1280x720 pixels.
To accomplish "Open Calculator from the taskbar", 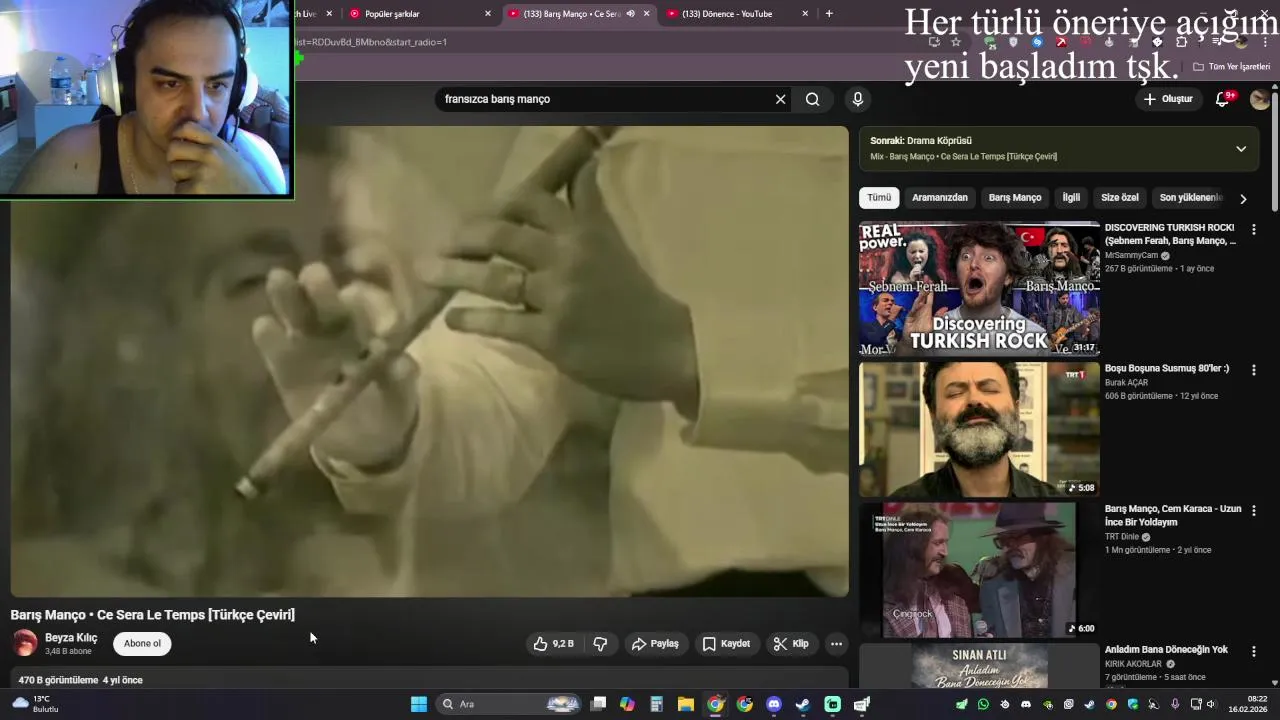I will pos(656,704).
